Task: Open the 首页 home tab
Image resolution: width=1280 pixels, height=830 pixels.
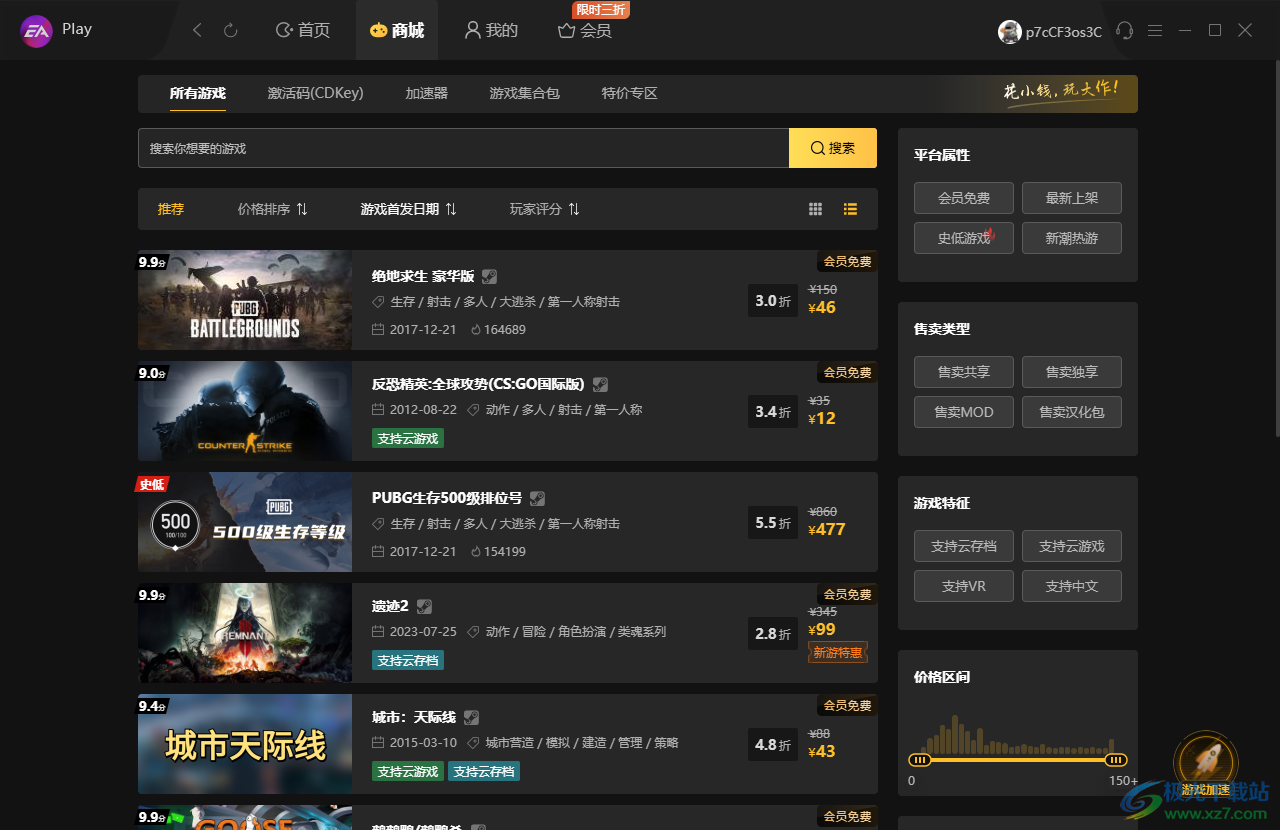Action: (x=303, y=31)
